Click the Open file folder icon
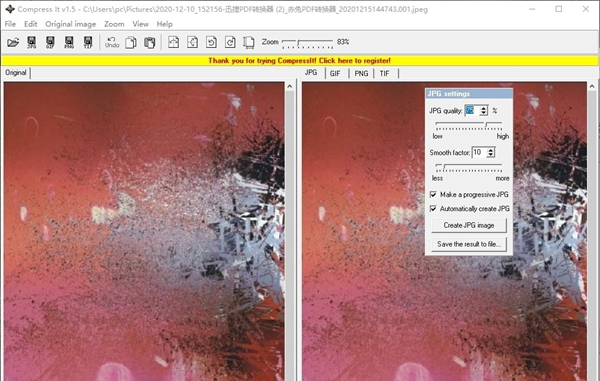Image resolution: width=600 pixels, height=381 pixels. (13, 42)
